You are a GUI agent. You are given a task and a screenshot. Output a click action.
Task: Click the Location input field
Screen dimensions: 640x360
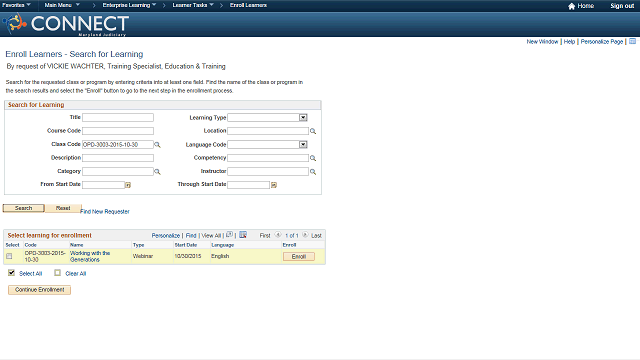(x=268, y=131)
